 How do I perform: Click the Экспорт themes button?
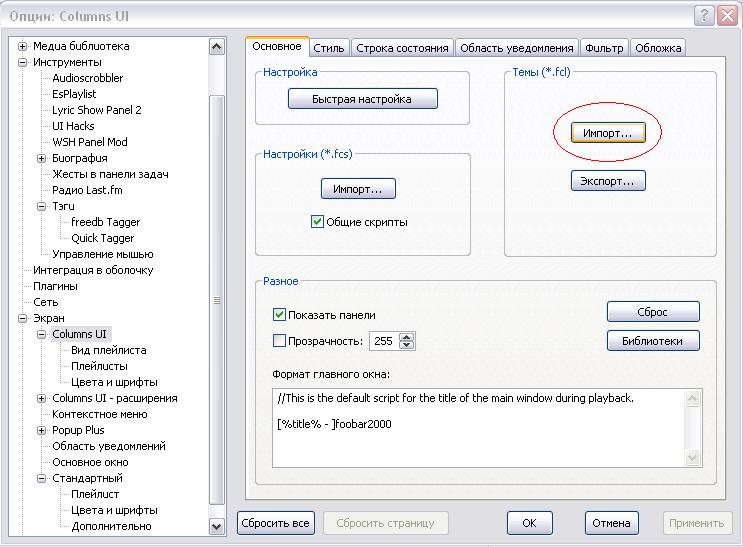[608, 181]
